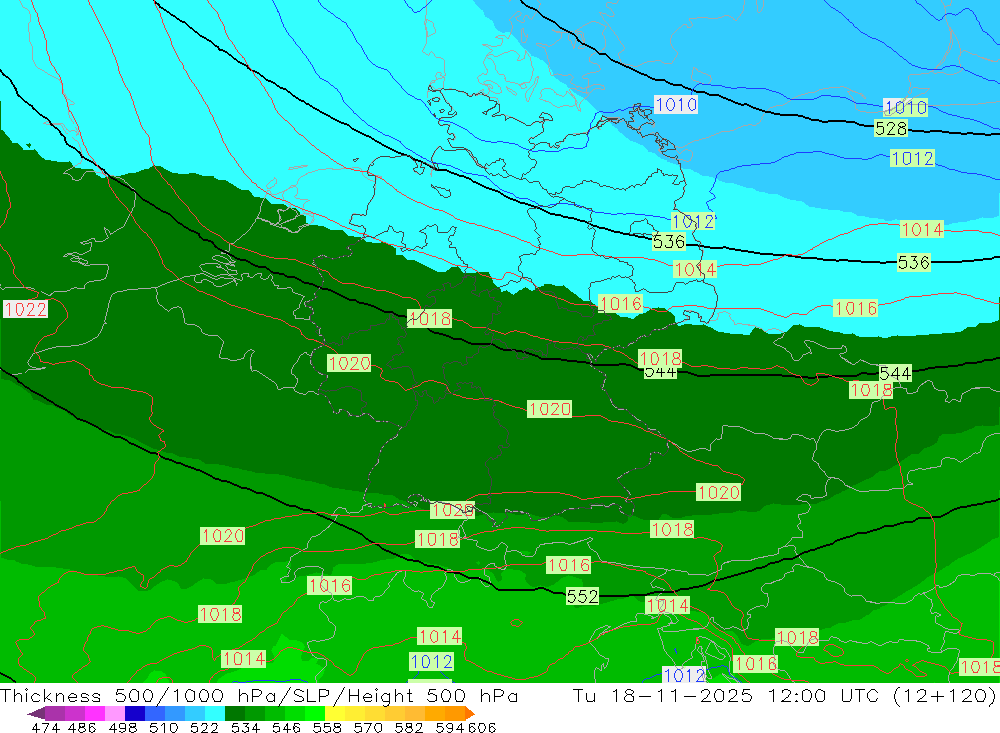Click the 1022 pressure label at left edge
1000x733 pixels.
click(26, 309)
